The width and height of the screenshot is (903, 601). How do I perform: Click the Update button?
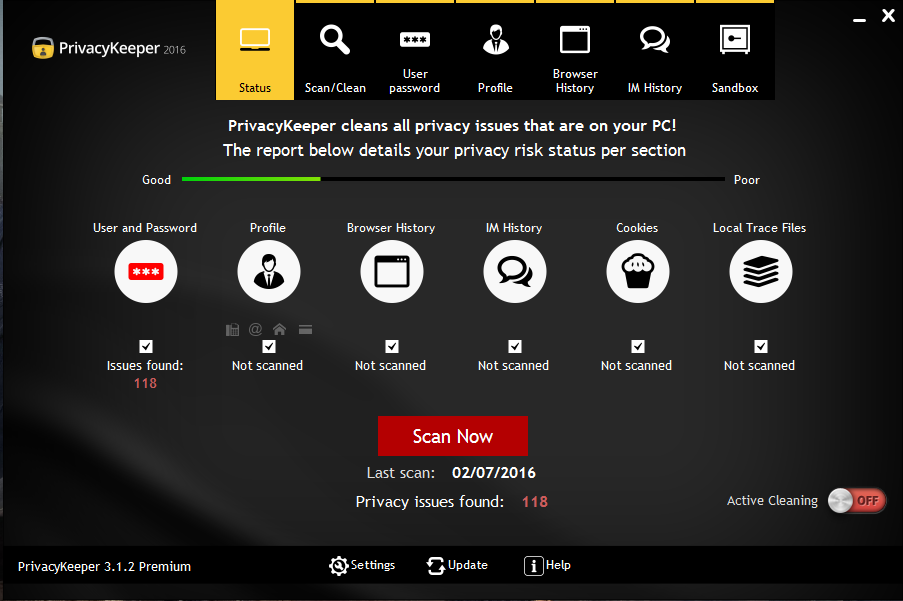[457, 566]
